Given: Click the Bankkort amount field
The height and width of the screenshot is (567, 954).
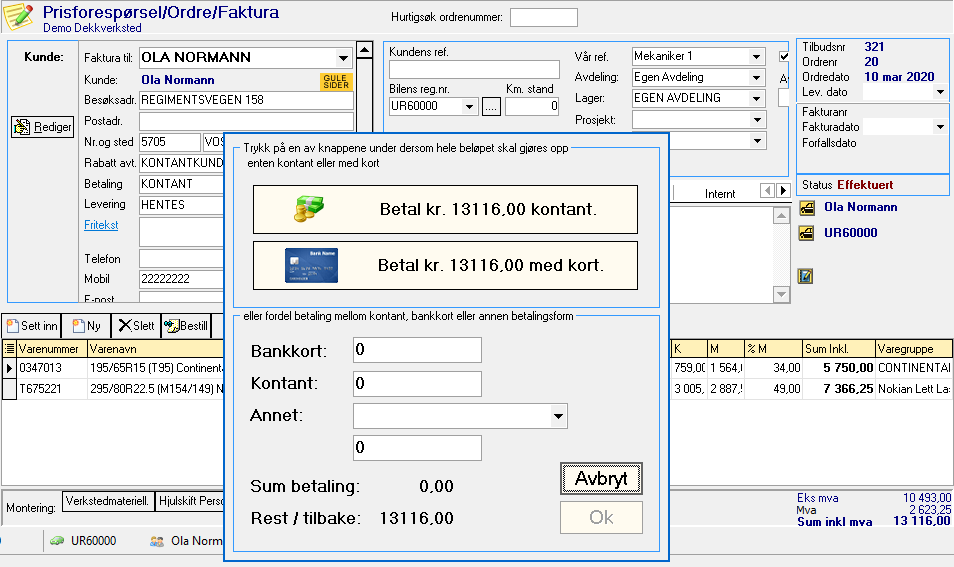Looking at the screenshot, I should [x=417, y=350].
